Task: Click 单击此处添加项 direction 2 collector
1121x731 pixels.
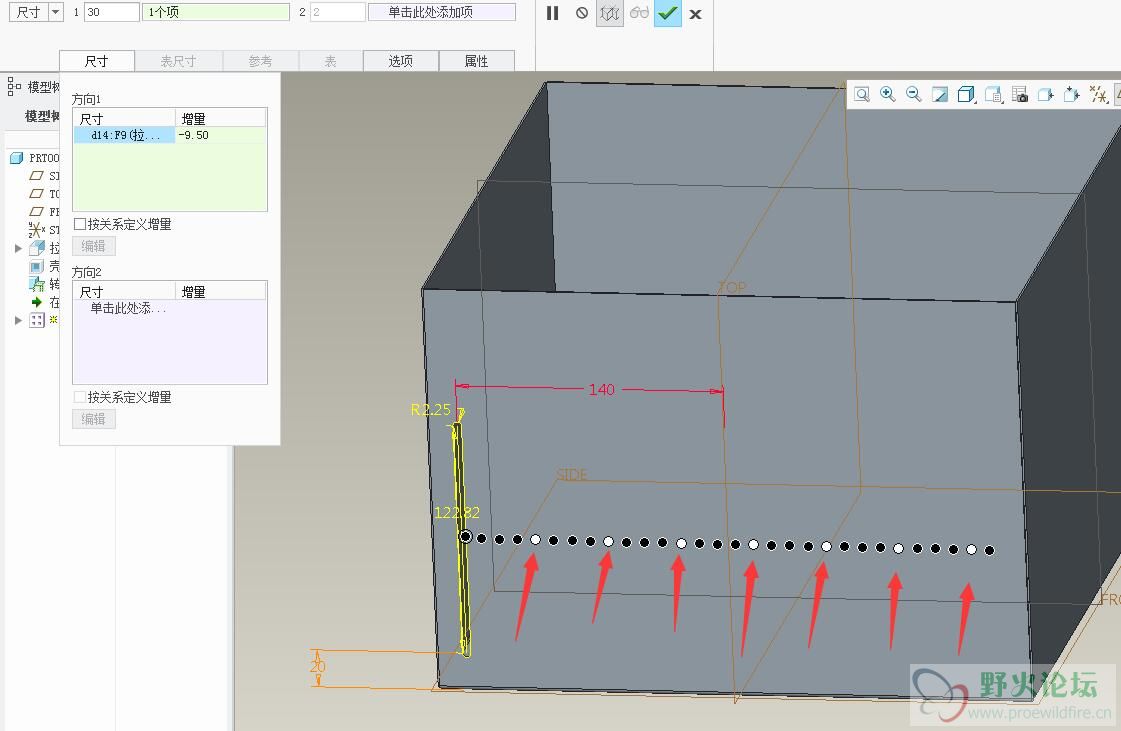Action: [441, 12]
